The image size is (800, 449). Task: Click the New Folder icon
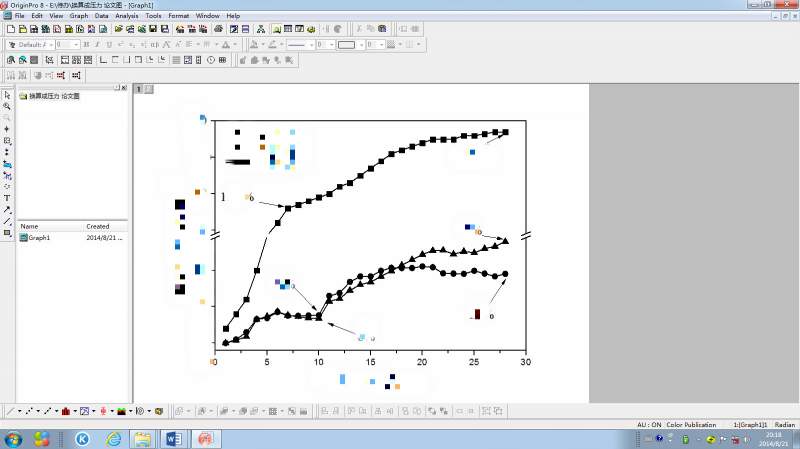tap(22, 29)
